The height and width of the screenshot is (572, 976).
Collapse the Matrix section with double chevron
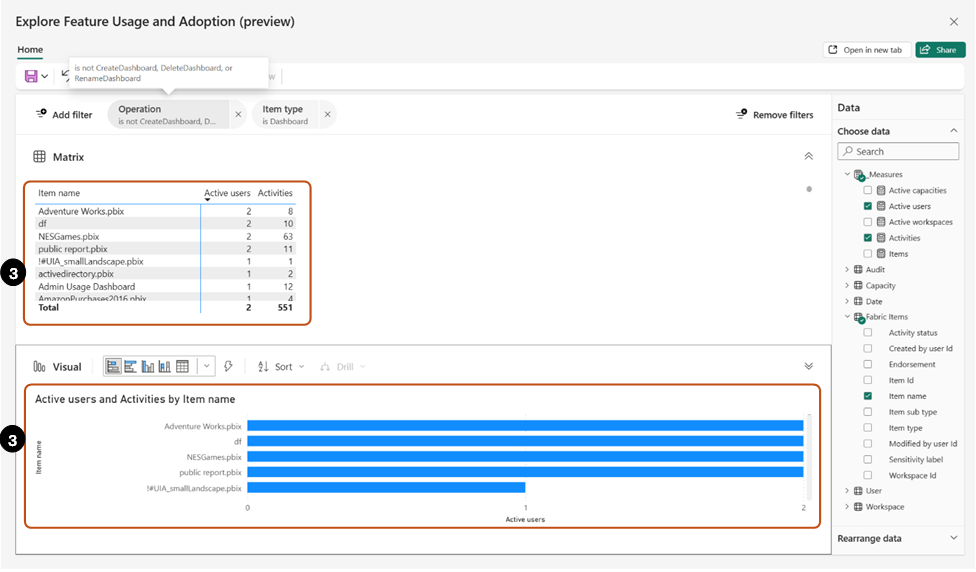tap(809, 156)
